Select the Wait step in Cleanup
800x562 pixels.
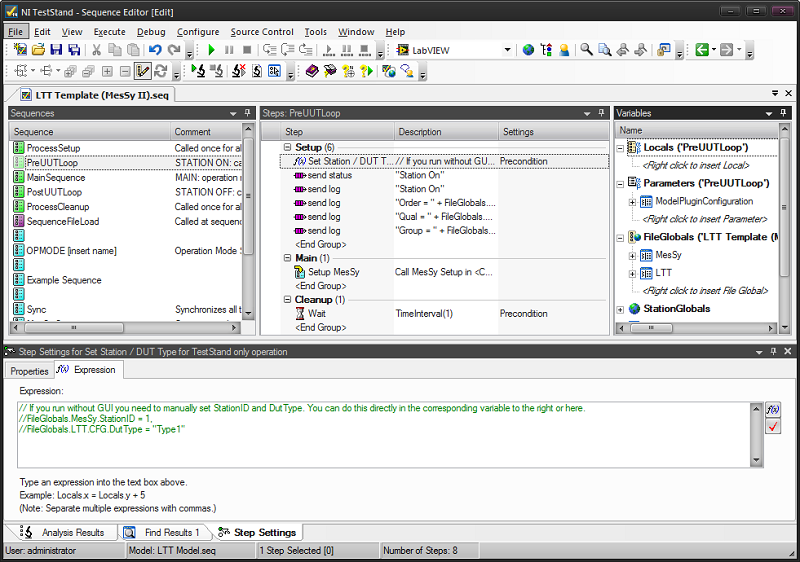coord(316,313)
